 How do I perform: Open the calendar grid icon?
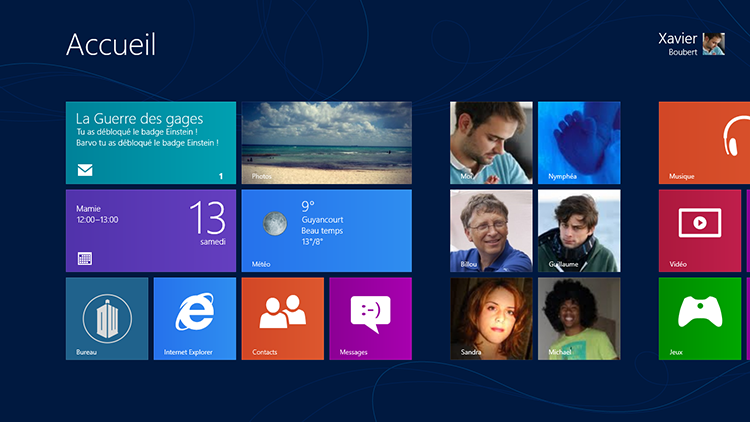tap(85, 259)
